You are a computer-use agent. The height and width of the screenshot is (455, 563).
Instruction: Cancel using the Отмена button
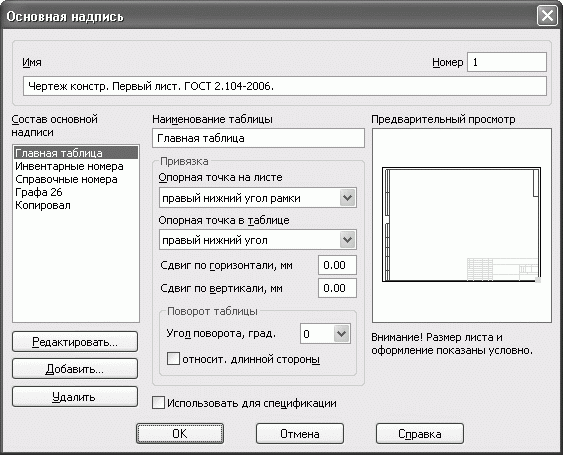click(300, 433)
